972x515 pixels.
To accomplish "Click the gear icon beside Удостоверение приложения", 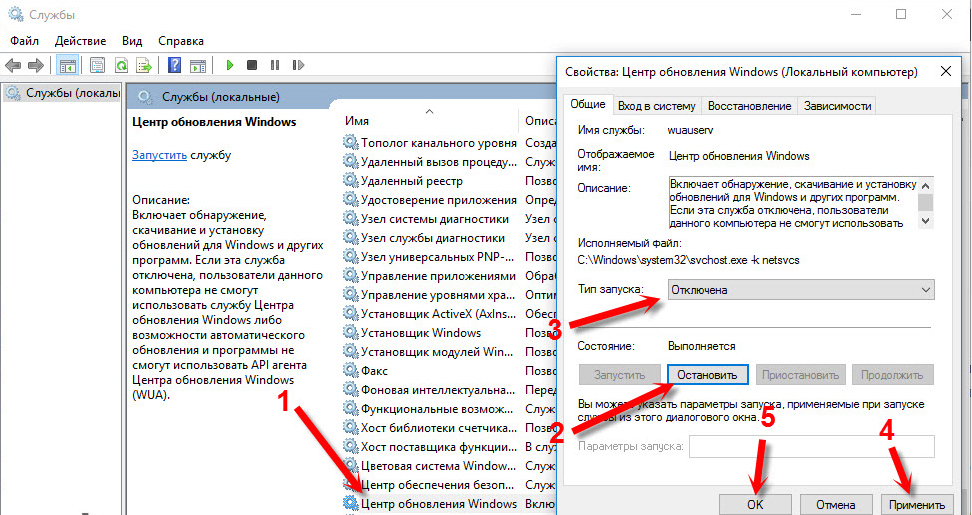I will (351, 200).
